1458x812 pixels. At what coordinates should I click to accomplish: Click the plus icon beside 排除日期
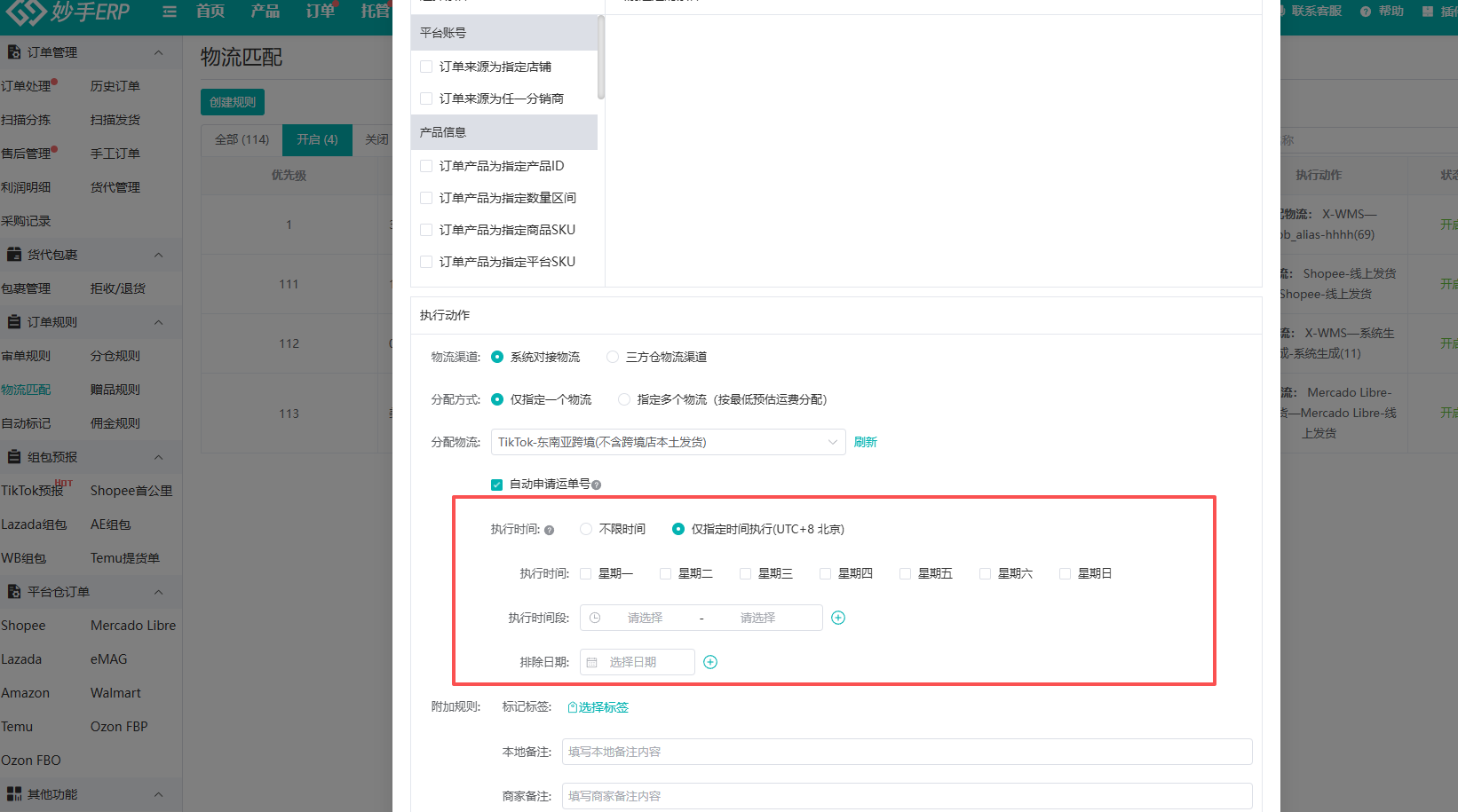[x=710, y=662]
